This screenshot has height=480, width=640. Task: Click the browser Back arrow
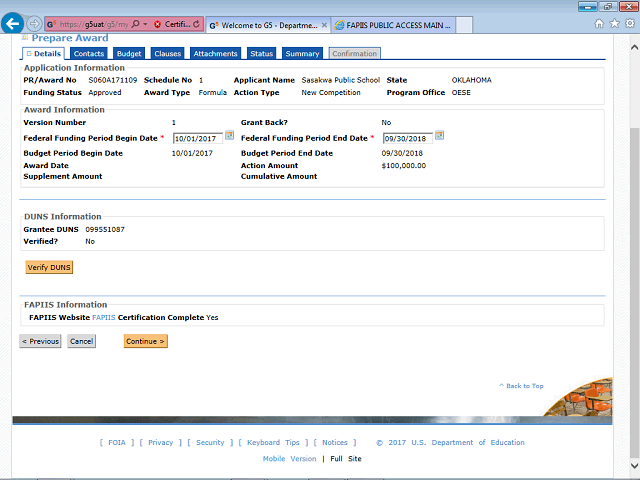14,23
